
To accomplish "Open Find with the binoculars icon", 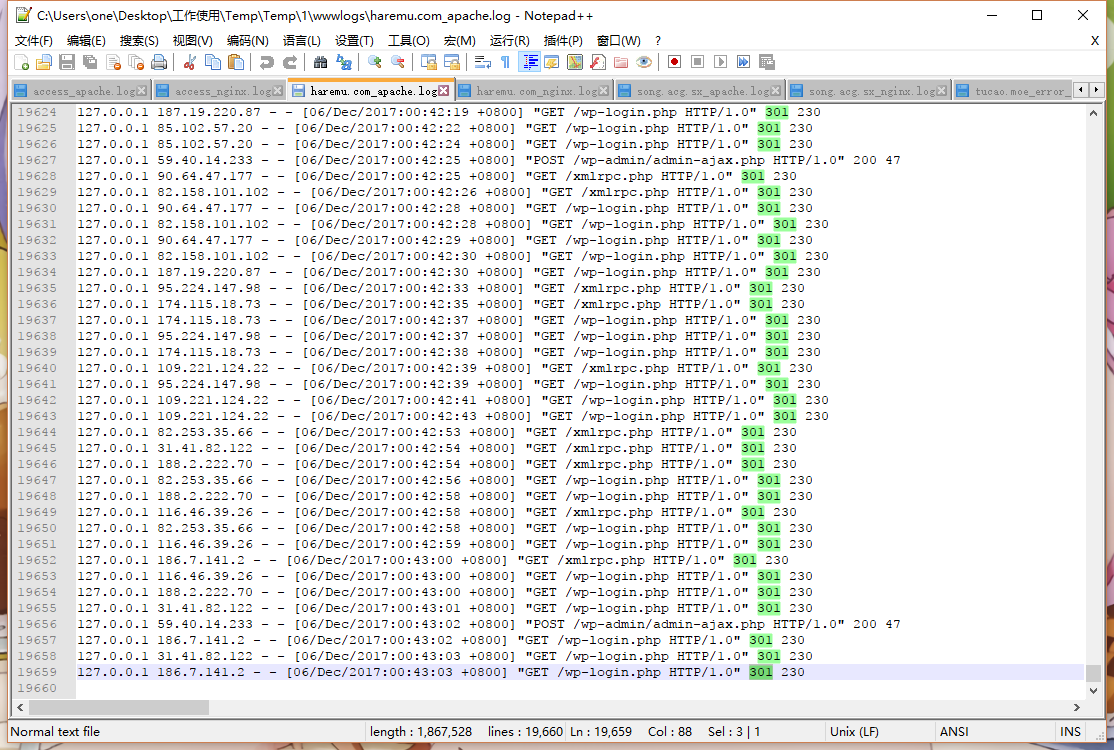I will (320, 62).
